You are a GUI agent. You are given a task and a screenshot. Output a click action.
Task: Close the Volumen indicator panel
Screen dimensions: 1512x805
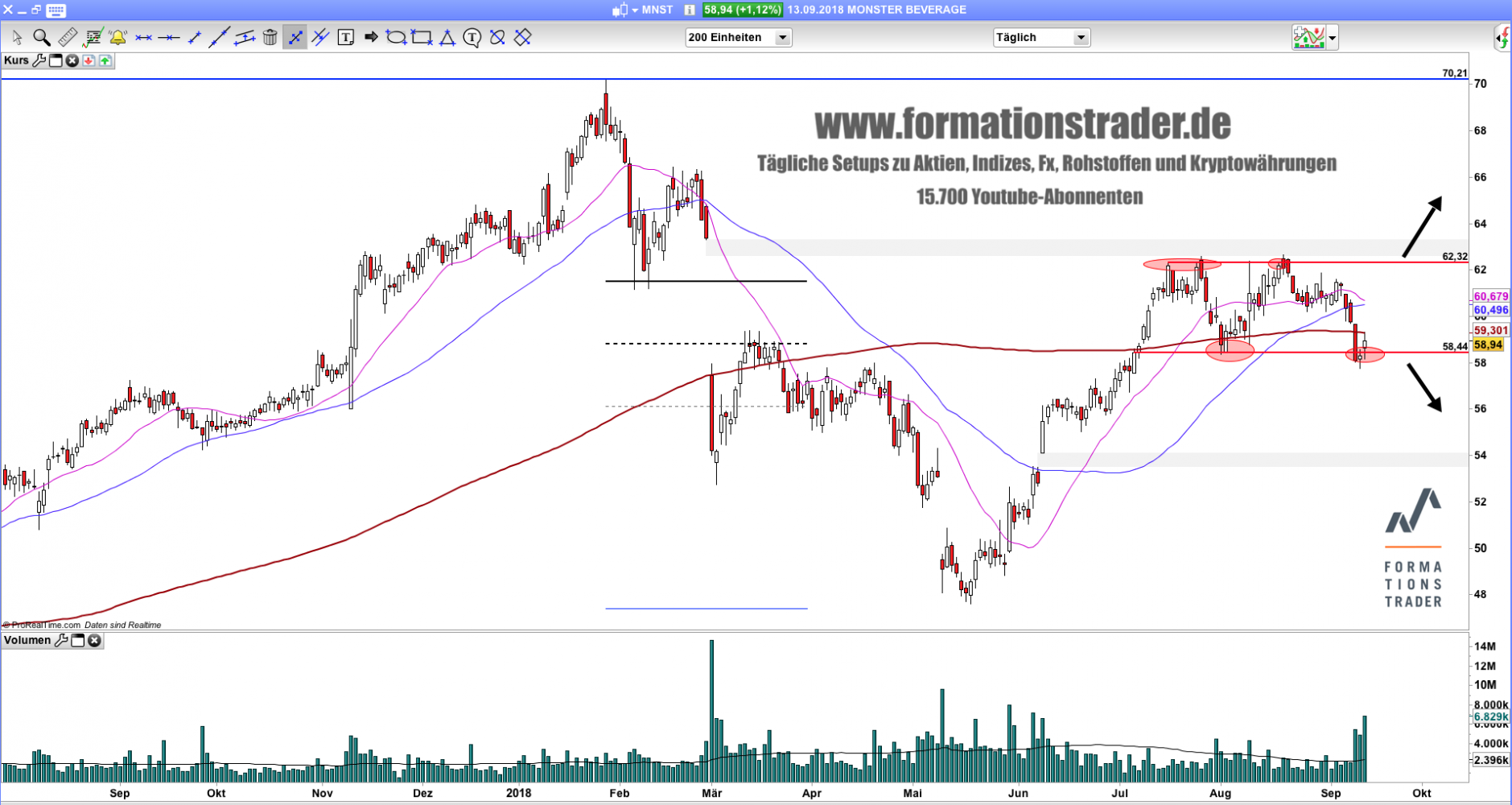point(94,641)
